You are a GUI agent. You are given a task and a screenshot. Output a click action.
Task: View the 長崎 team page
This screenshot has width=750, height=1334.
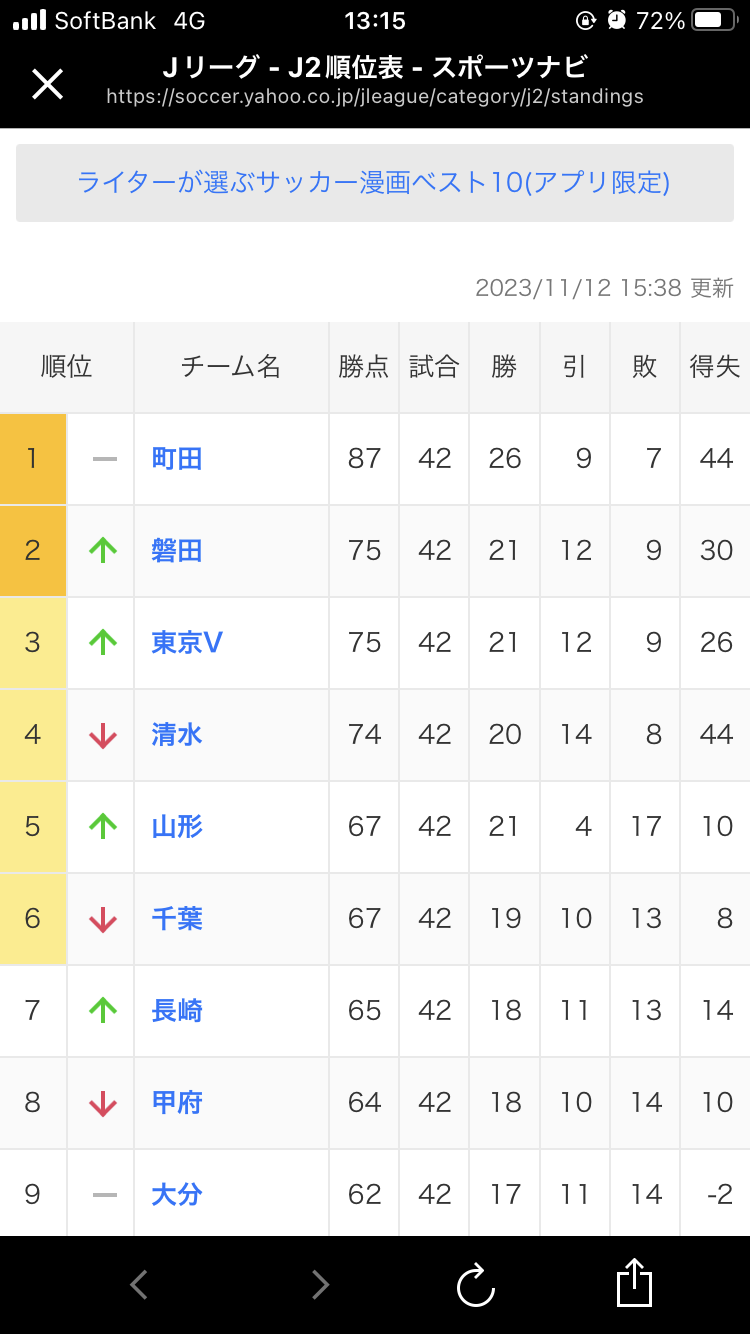point(177,1011)
